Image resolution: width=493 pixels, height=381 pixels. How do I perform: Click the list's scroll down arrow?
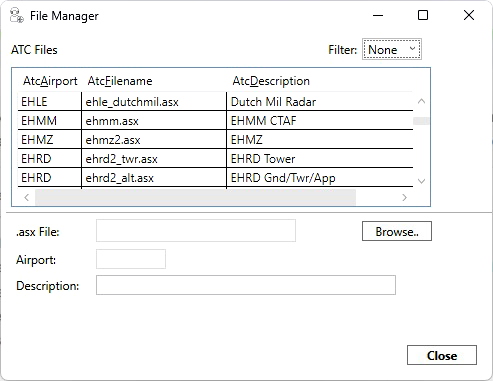click(x=421, y=181)
